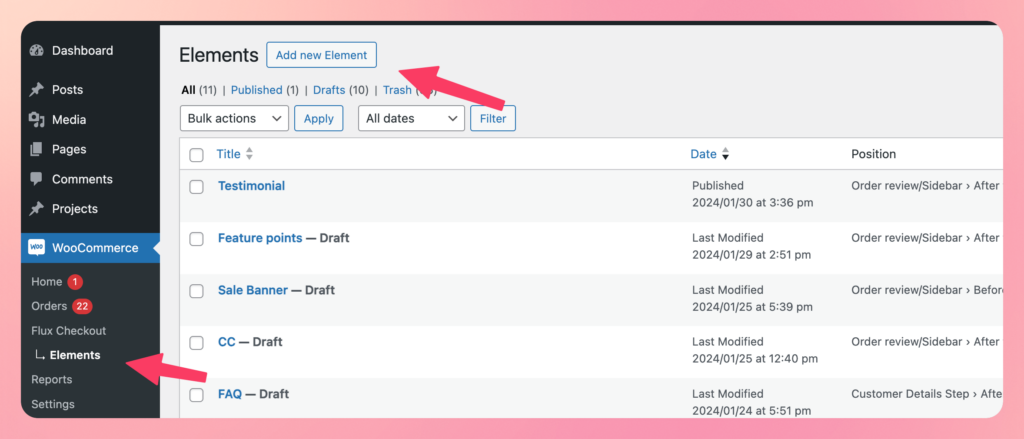1024x439 pixels.
Task: Click FAQ's Customer Details Step position text
Action: [x=926, y=394]
